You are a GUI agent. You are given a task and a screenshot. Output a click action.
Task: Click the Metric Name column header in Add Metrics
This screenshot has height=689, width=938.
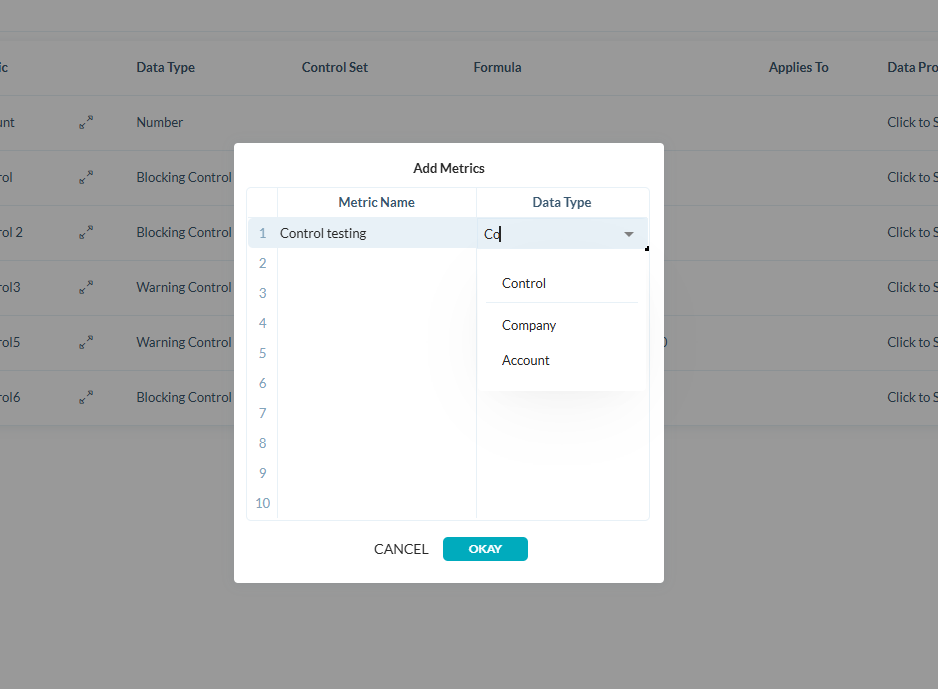376,202
